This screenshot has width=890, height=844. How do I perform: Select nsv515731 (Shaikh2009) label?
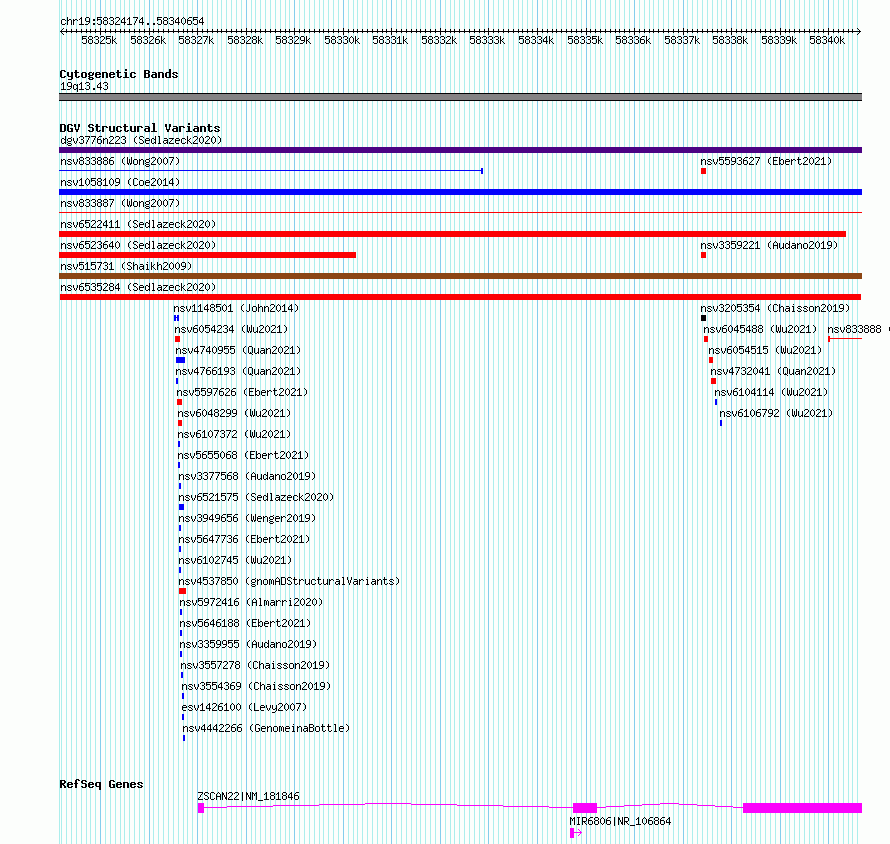(126, 266)
